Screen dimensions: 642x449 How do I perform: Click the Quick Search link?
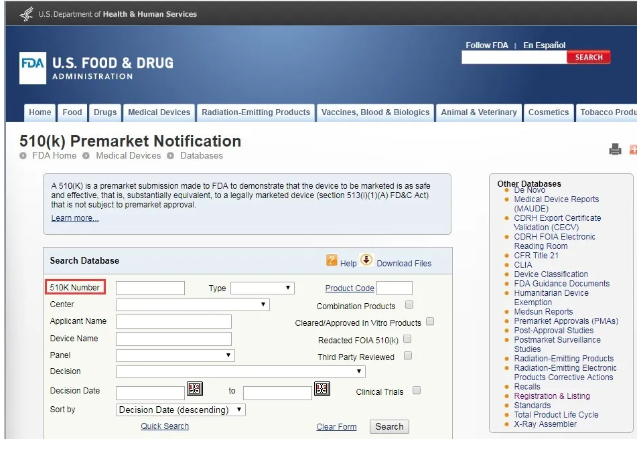pyautogui.click(x=165, y=426)
